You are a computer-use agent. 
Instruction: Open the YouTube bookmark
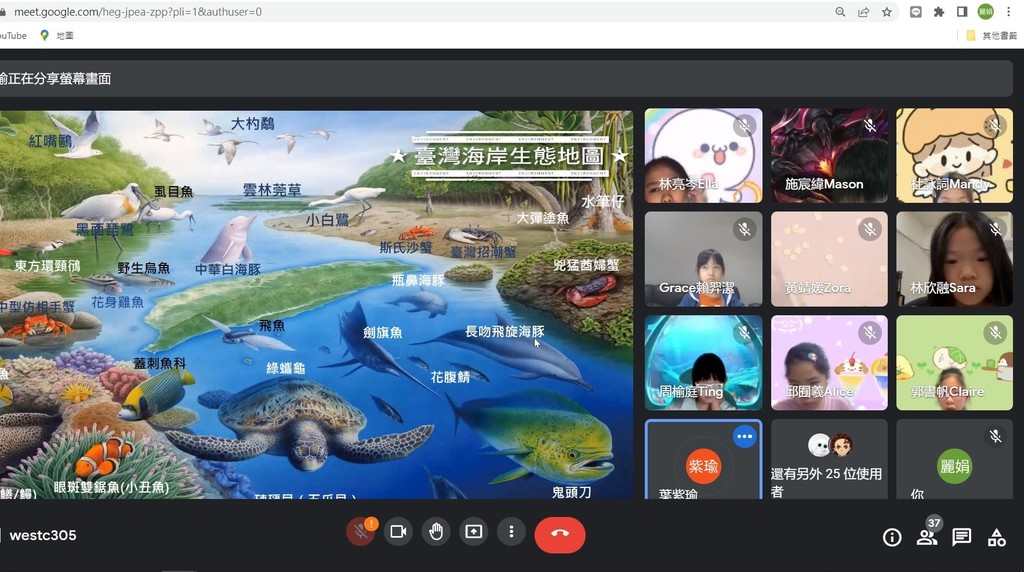tap(13, 36)
